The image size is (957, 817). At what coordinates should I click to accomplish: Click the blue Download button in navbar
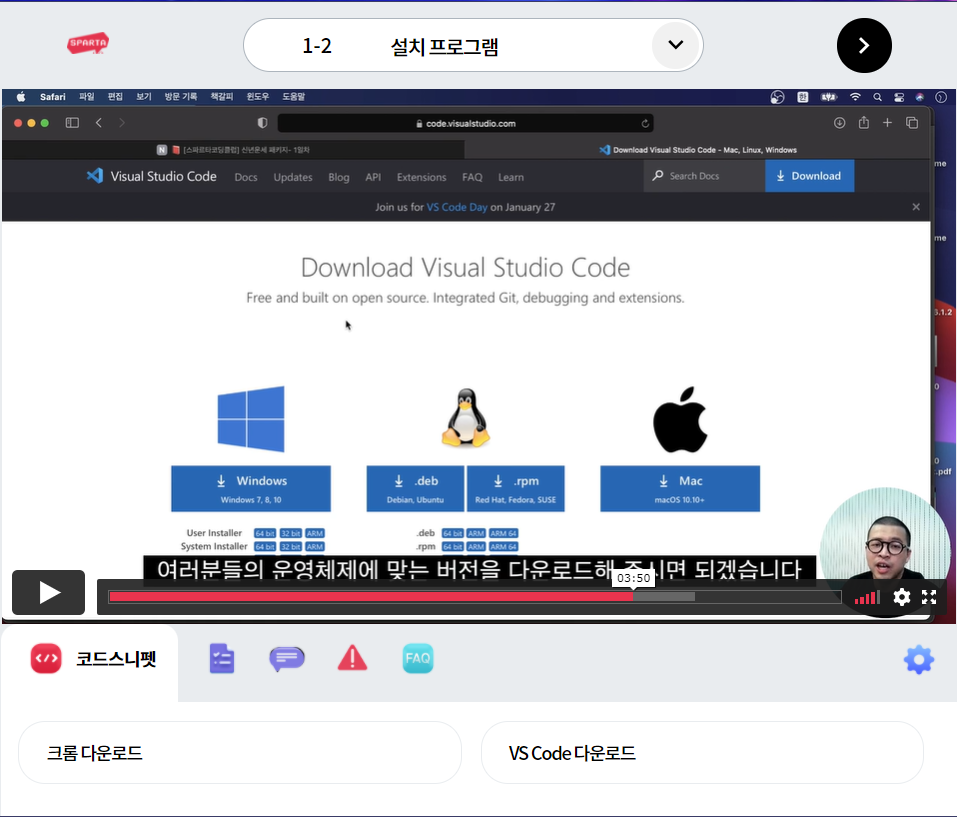click(809, 176)
